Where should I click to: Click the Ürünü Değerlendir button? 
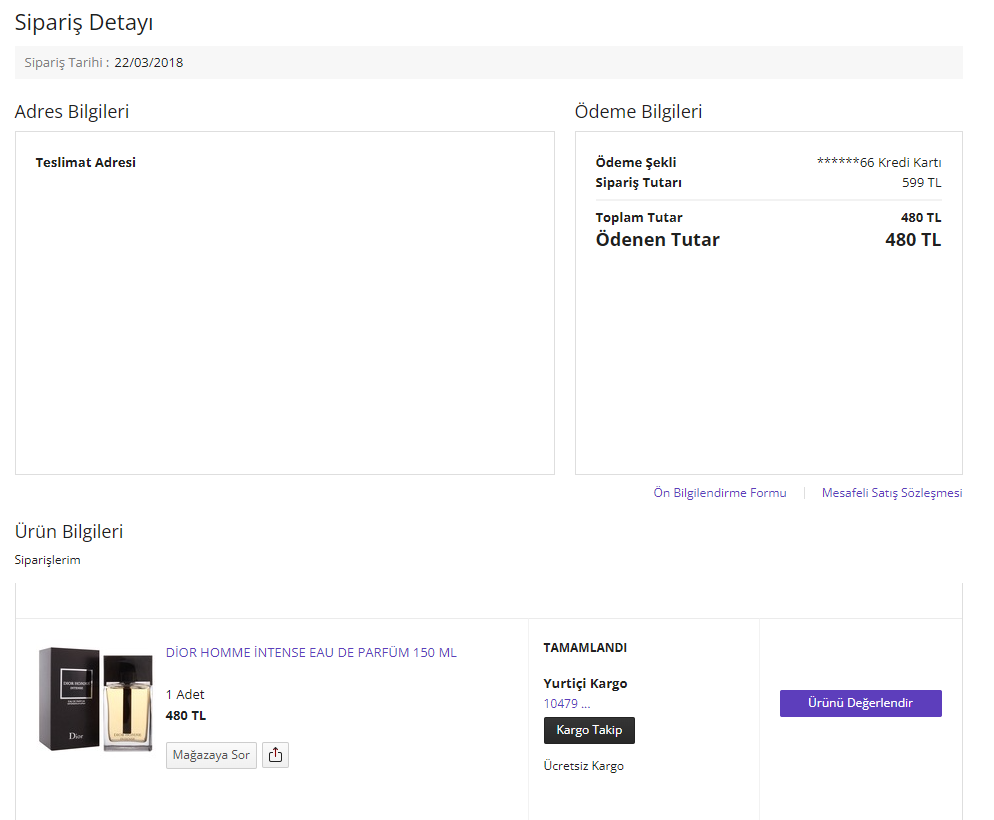pos(860,703)
